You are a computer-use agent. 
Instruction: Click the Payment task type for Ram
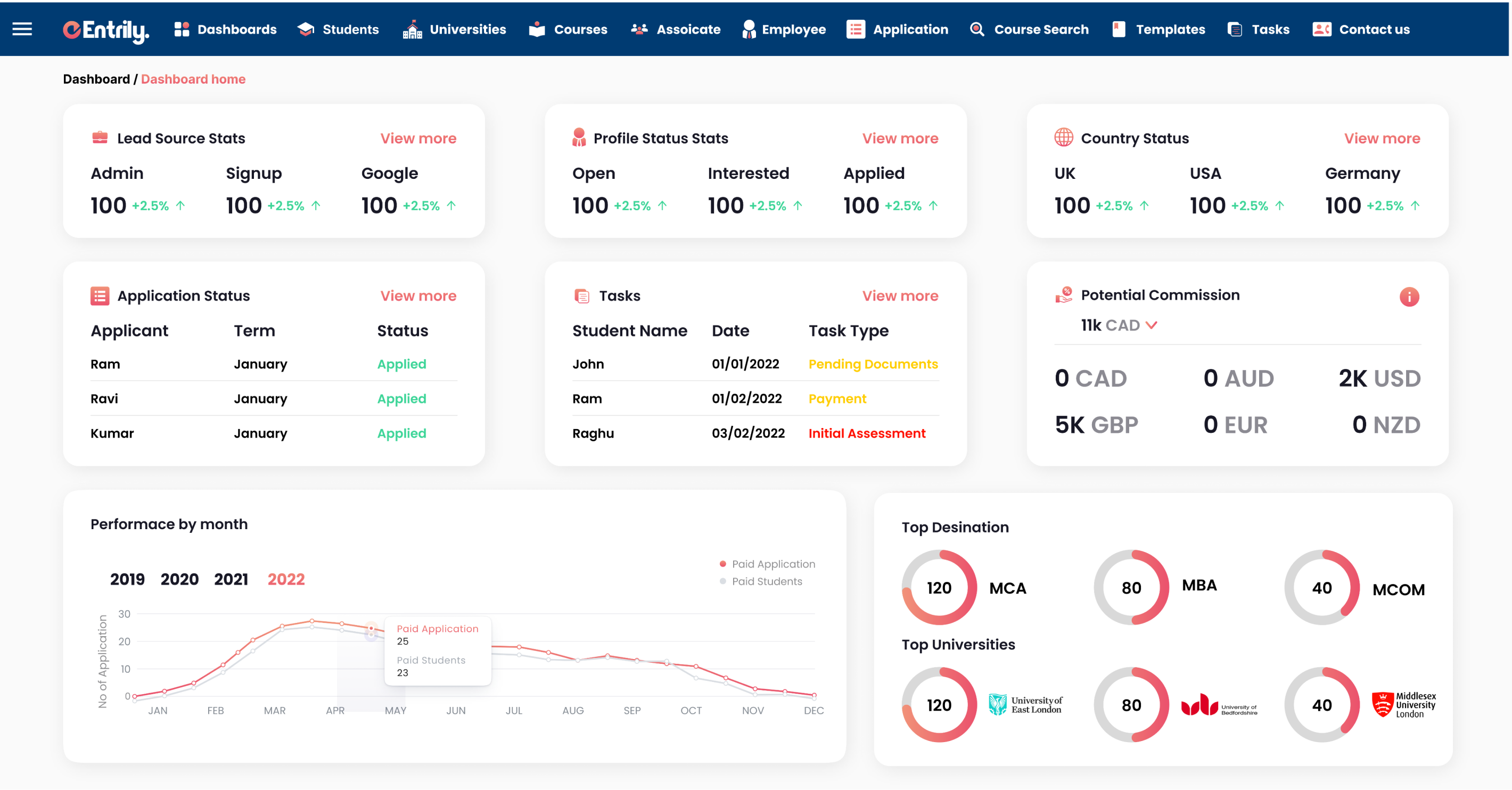pyautogui.click(x=837, y=399)
